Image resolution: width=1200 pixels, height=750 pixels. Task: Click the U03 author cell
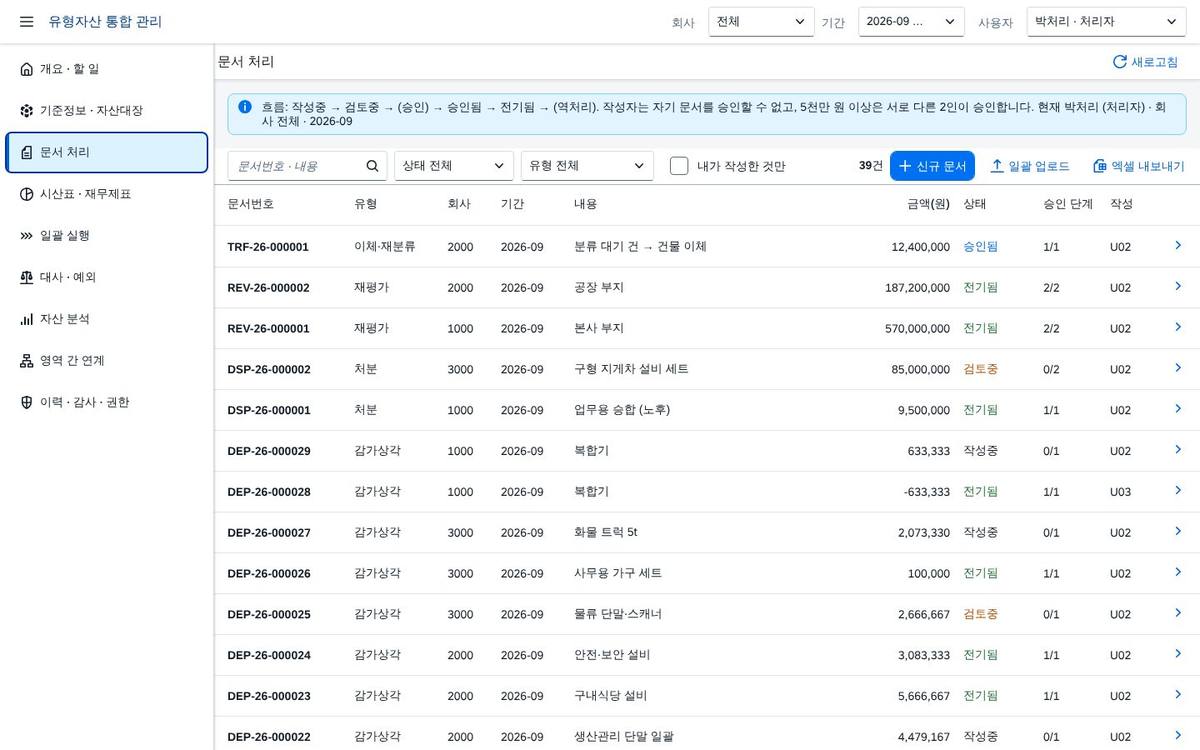pos(1120,492)
